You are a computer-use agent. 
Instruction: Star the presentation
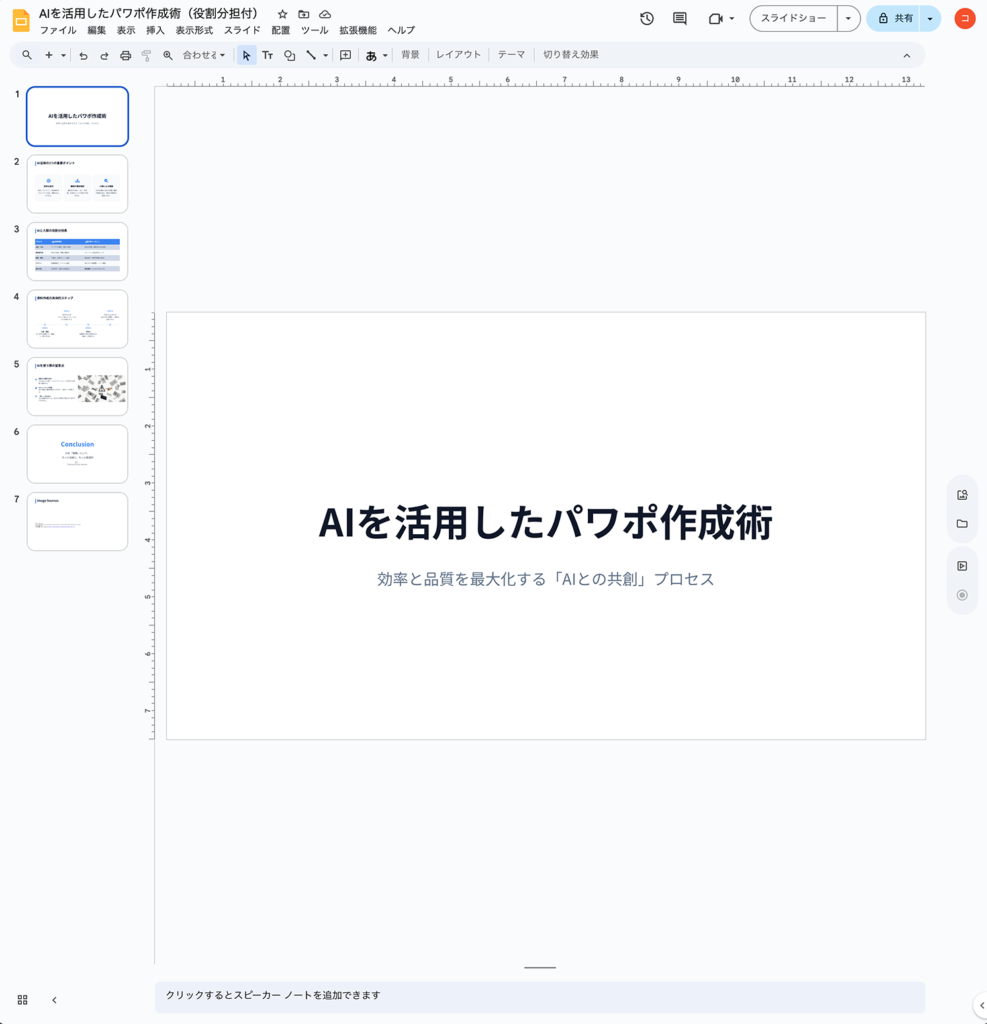(282, 13)
